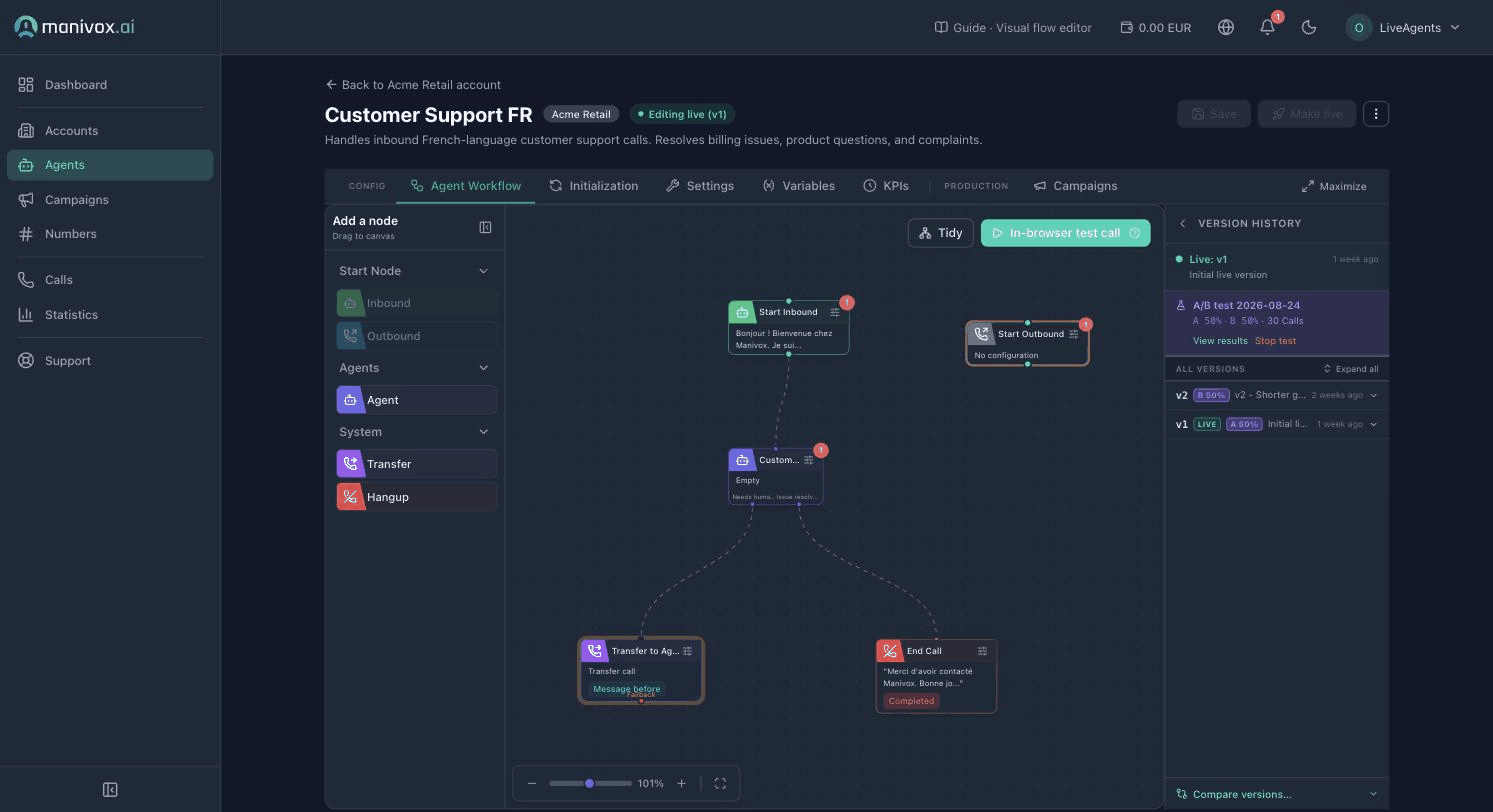Open Start Inbound node settings icon

tap(835, 312)
